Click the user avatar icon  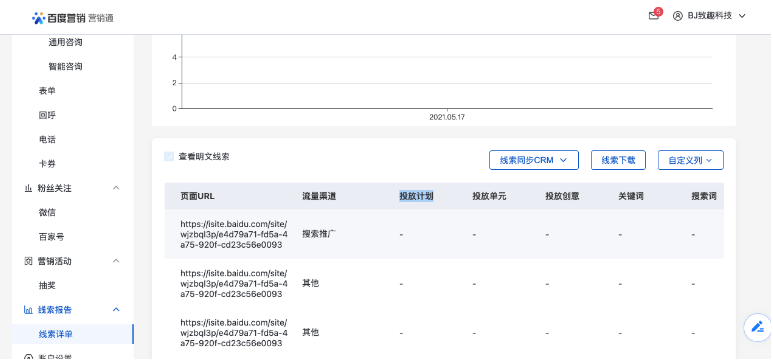[x=678, y=16]
